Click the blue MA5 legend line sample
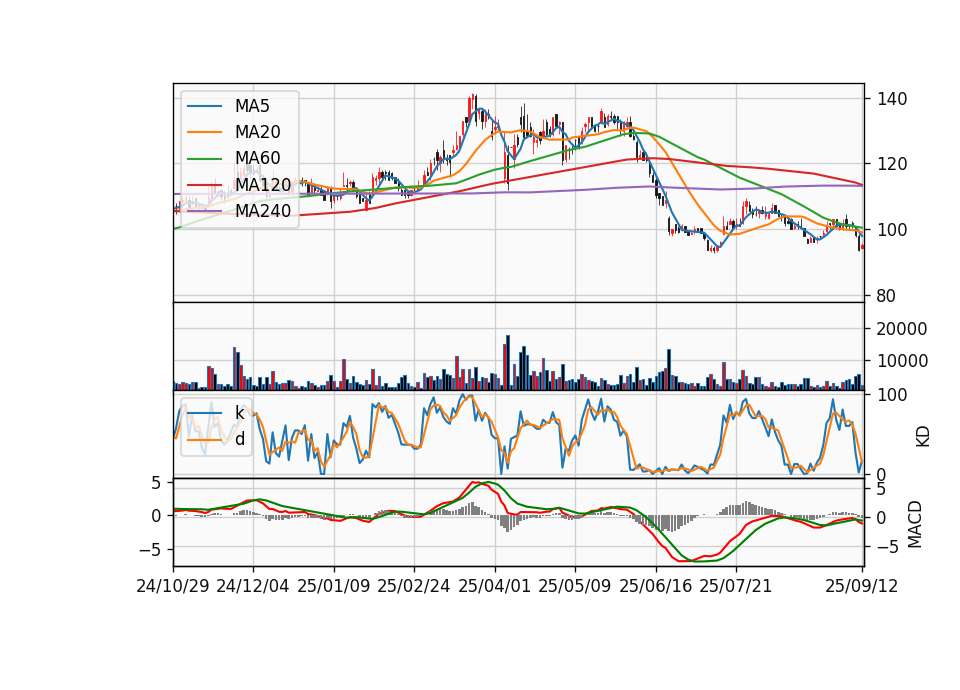Screen dimensions: 960x690 (x=204, y=106)
